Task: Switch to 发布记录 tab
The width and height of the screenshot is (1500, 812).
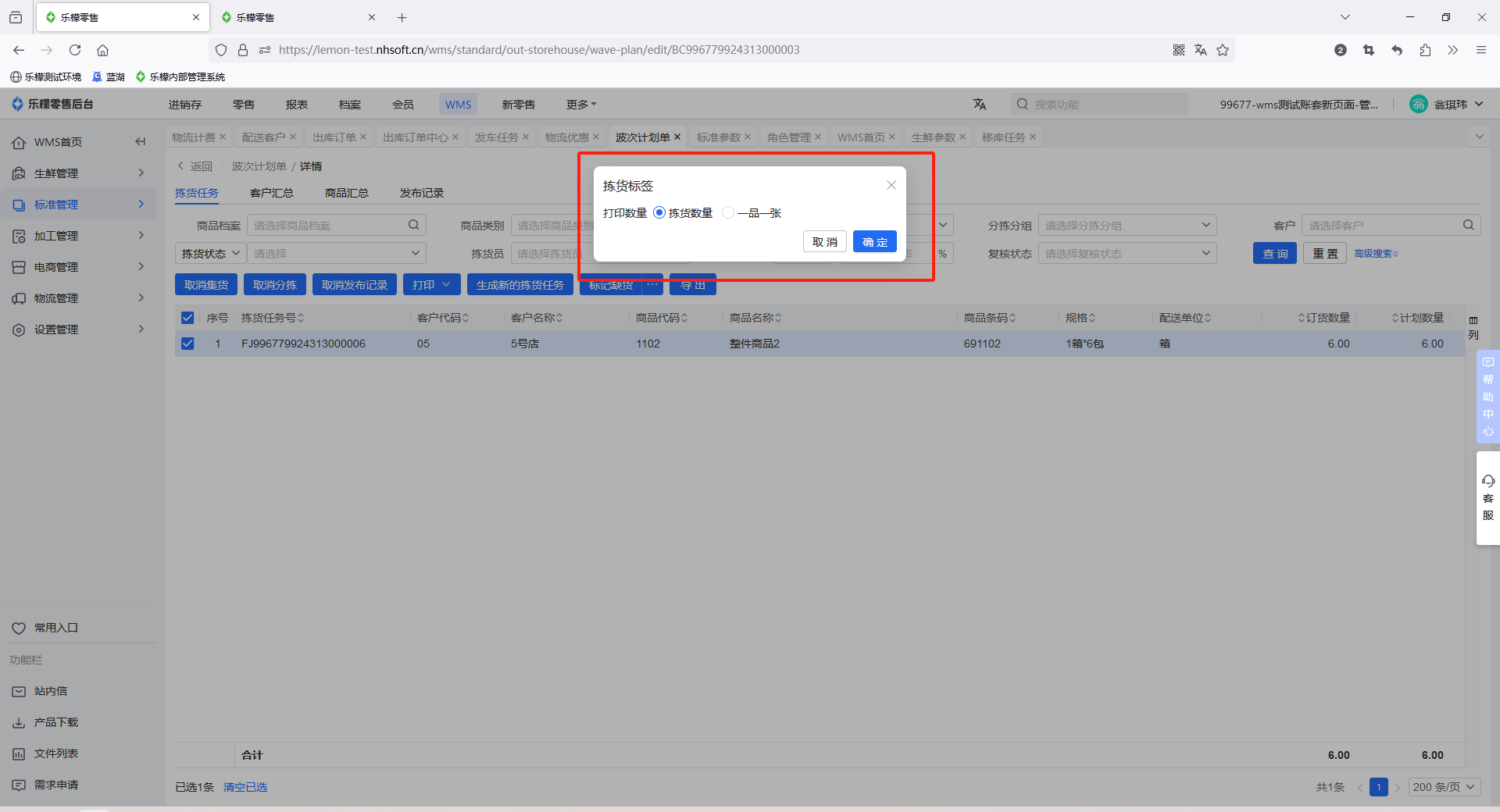Action: coord(422,193)
